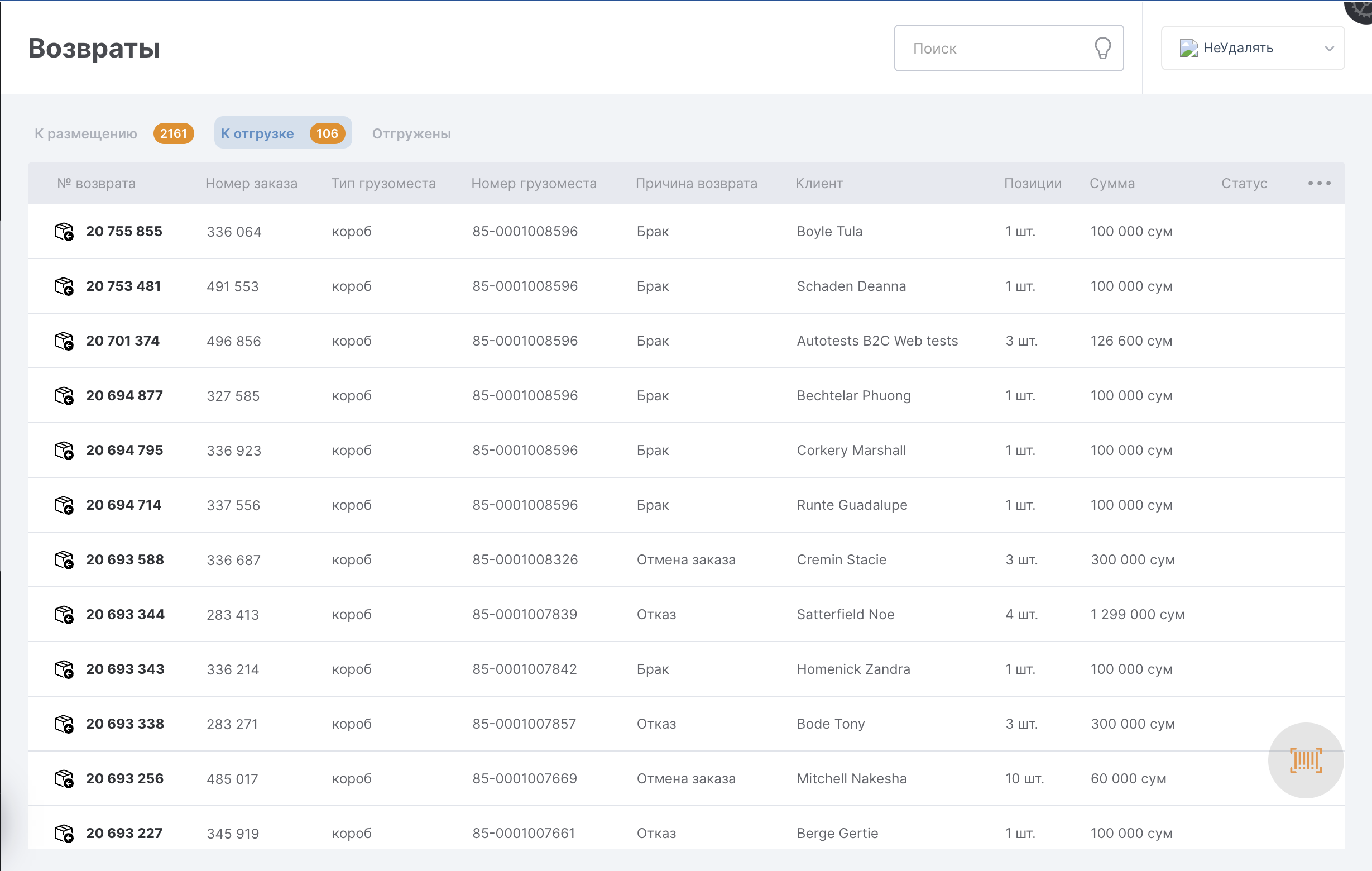Click the chevron arrow of НеУдалять selector
The width and height of the screenshot is (1372, 871).
(1328, 49)
